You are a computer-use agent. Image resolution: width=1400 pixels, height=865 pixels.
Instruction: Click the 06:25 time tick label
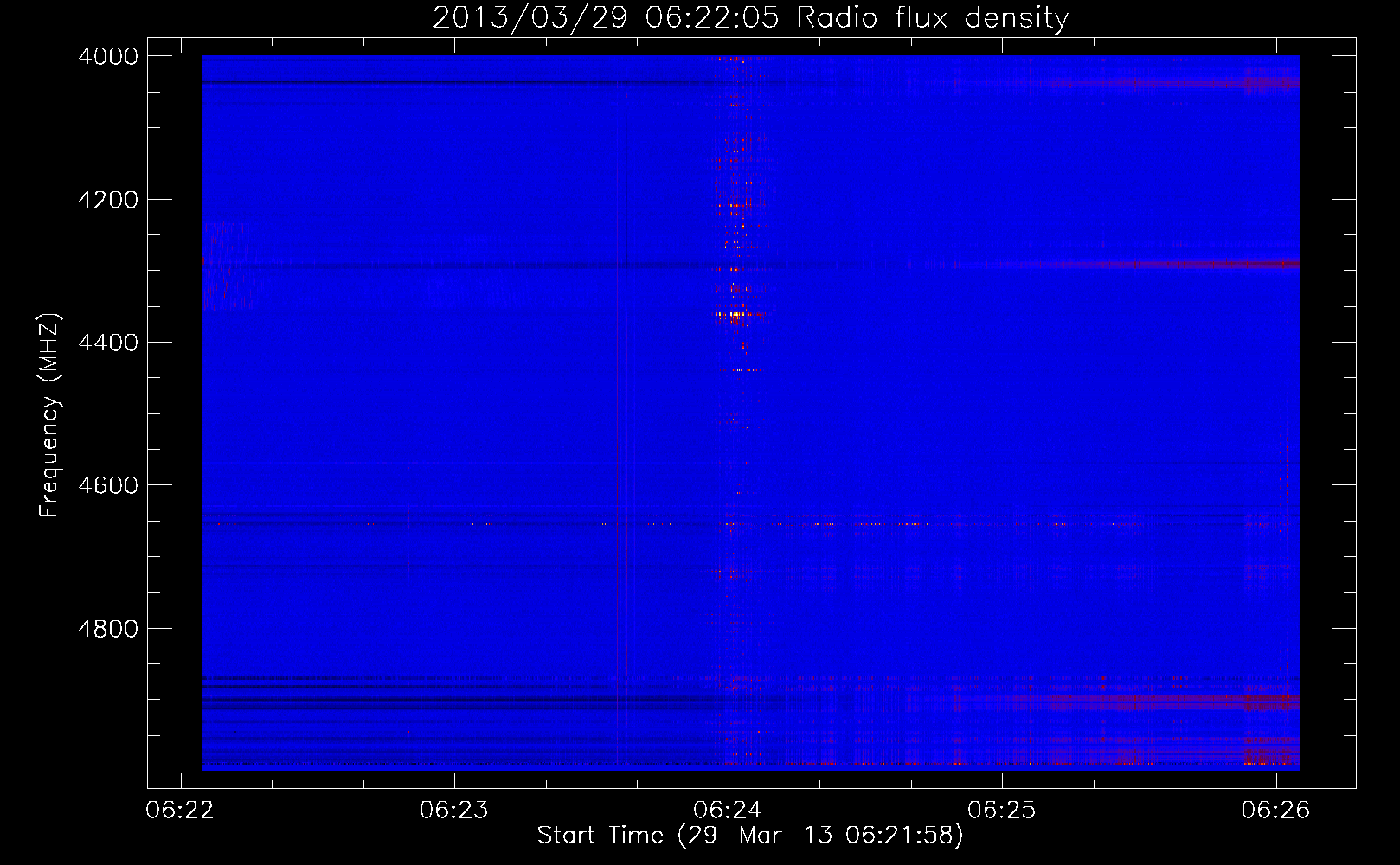pos(1002,811)
